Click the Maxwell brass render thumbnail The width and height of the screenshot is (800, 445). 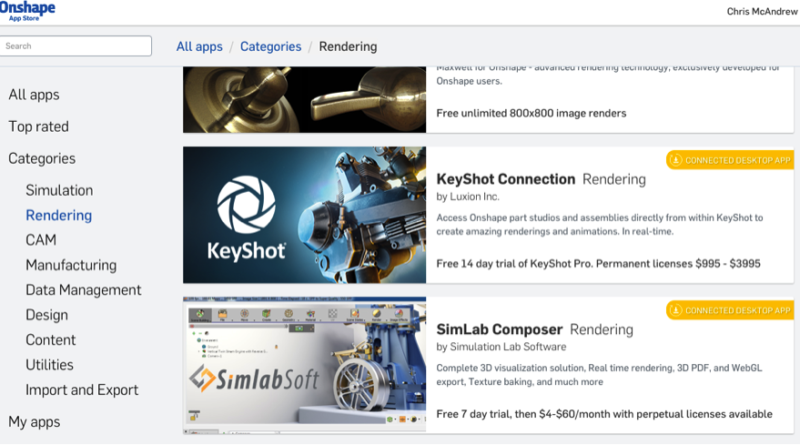point(305,100)
